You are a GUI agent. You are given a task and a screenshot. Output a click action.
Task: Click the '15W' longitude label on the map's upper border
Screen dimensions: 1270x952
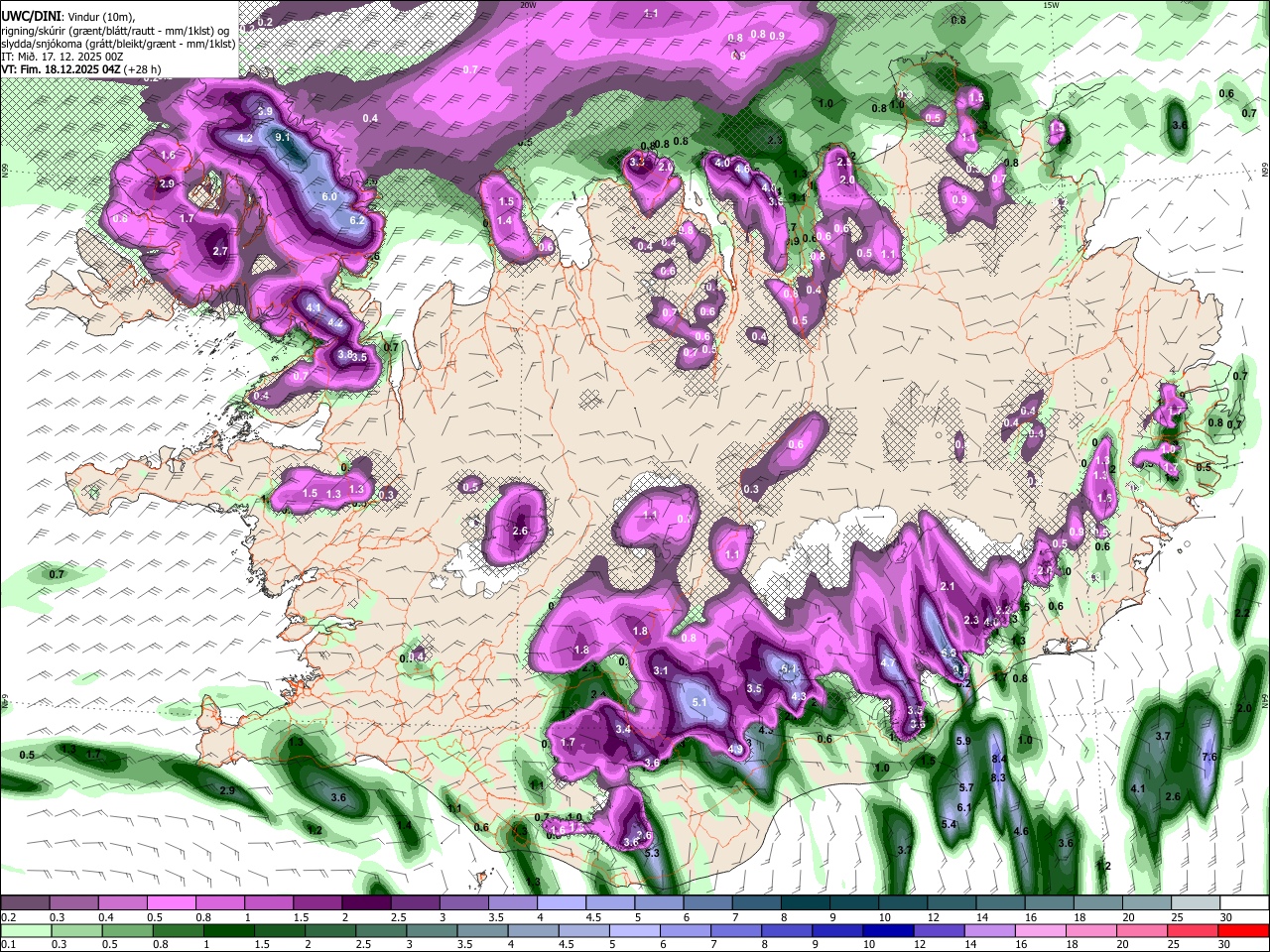coord(1051,5)
